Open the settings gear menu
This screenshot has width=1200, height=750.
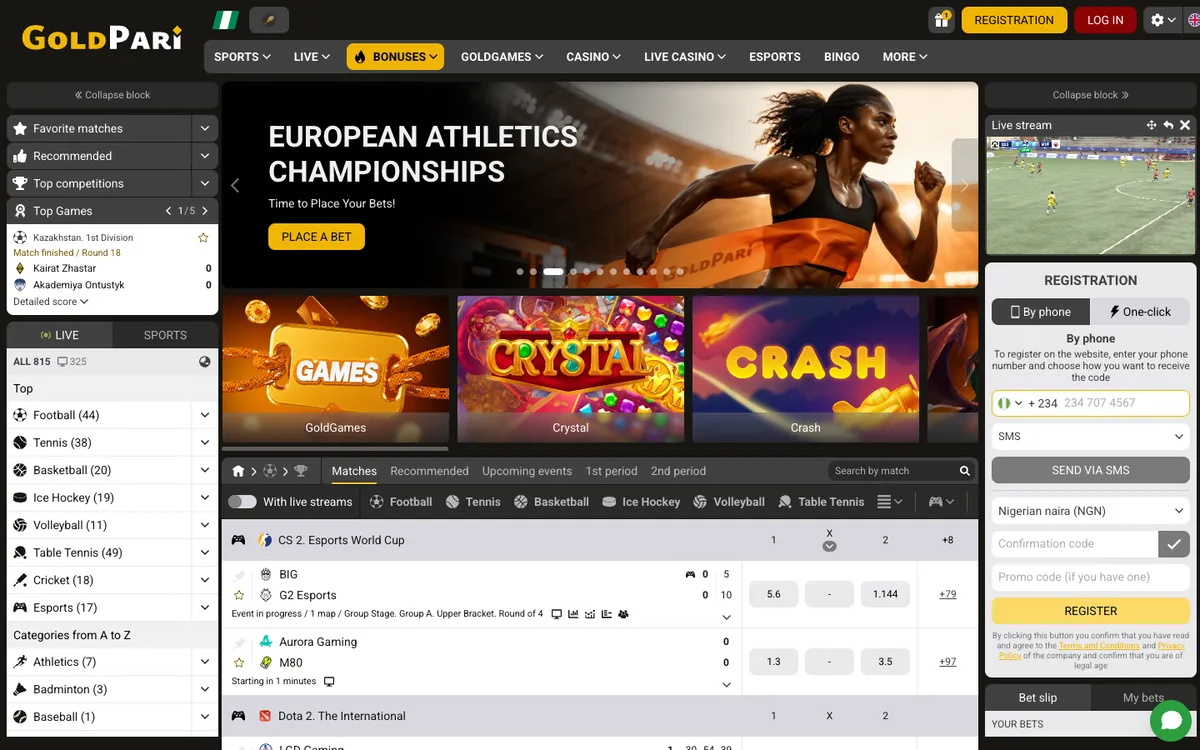1163,20
